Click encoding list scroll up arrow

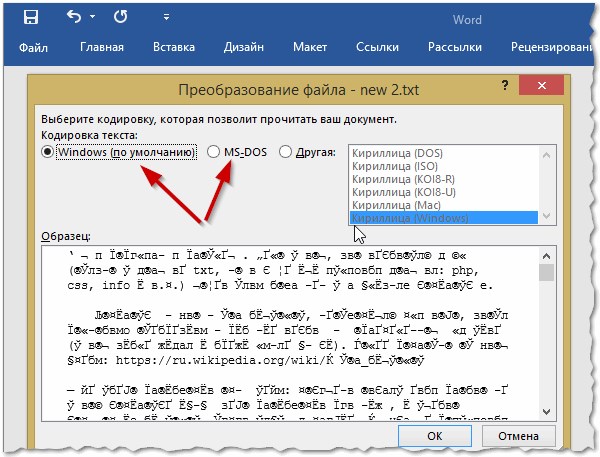tap(546, 155)
